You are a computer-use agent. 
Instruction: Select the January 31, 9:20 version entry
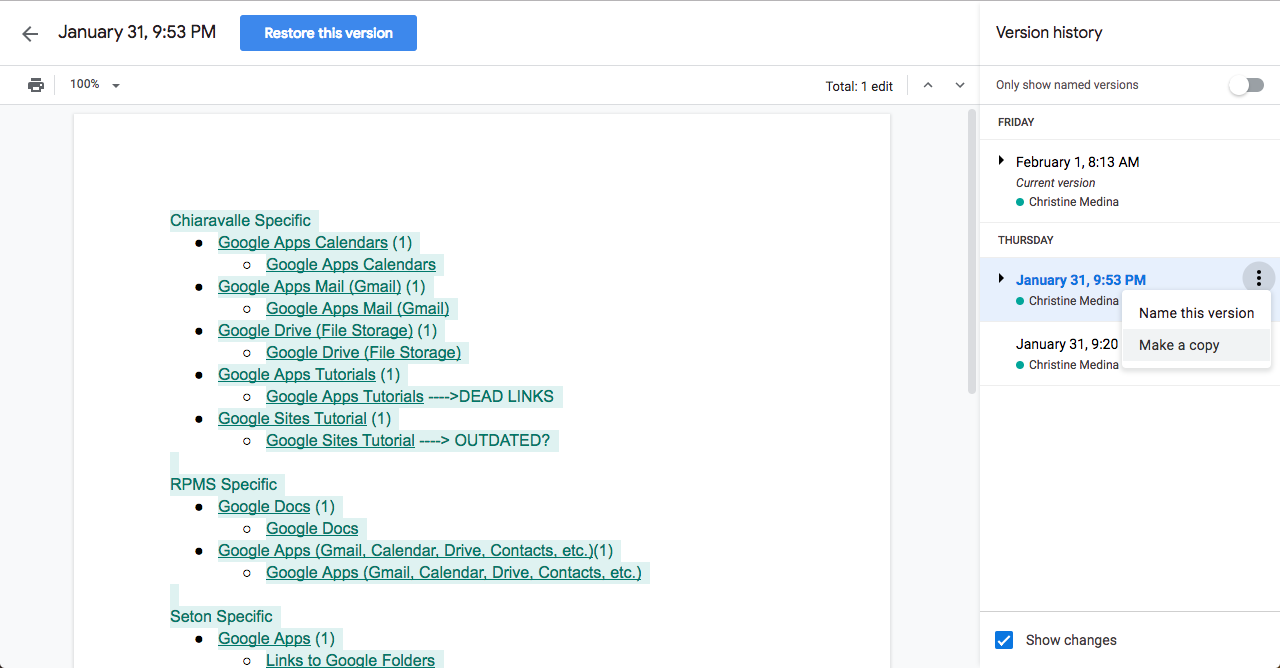point(1066,345)
